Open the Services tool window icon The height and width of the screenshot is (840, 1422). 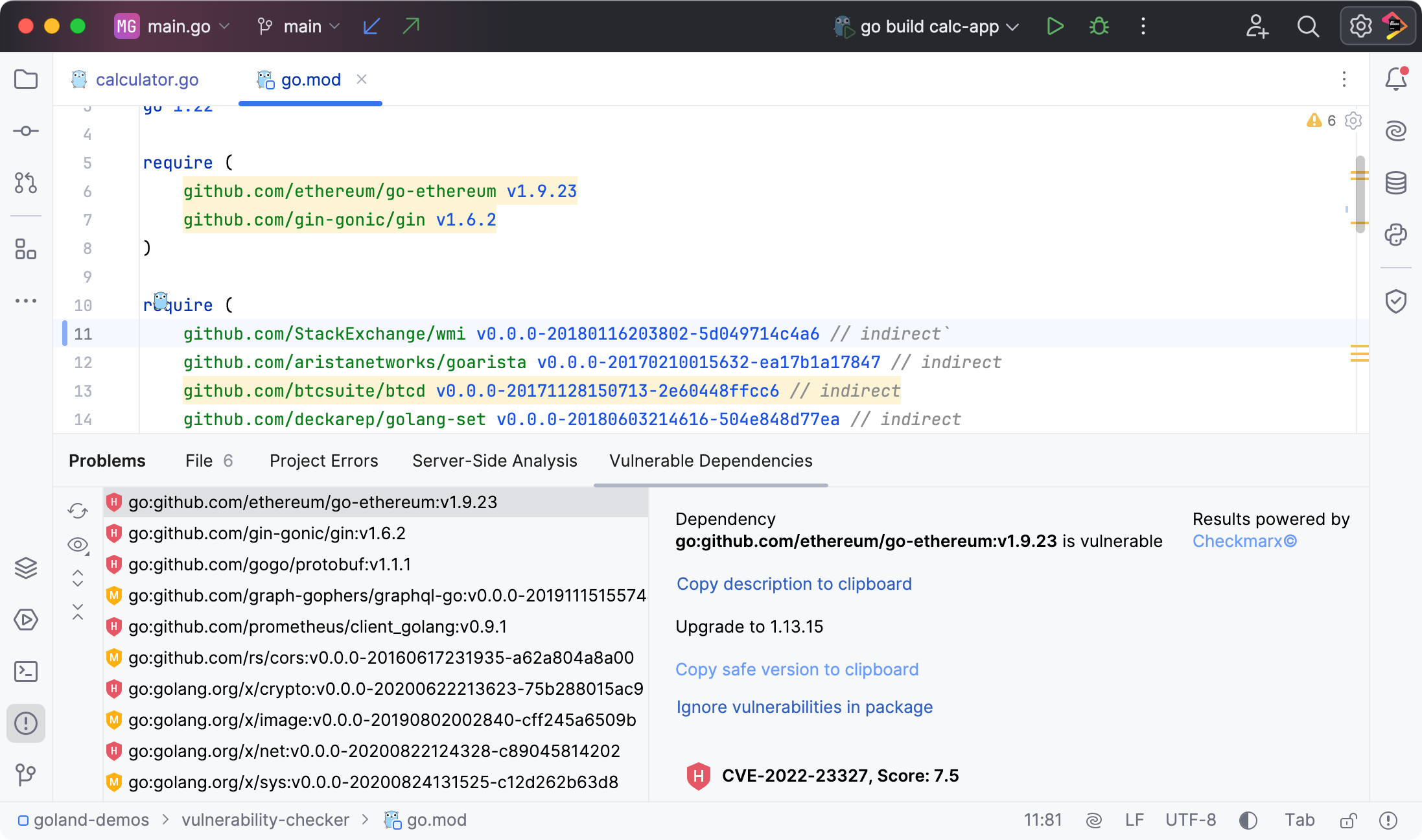click(x=26, y=620)
